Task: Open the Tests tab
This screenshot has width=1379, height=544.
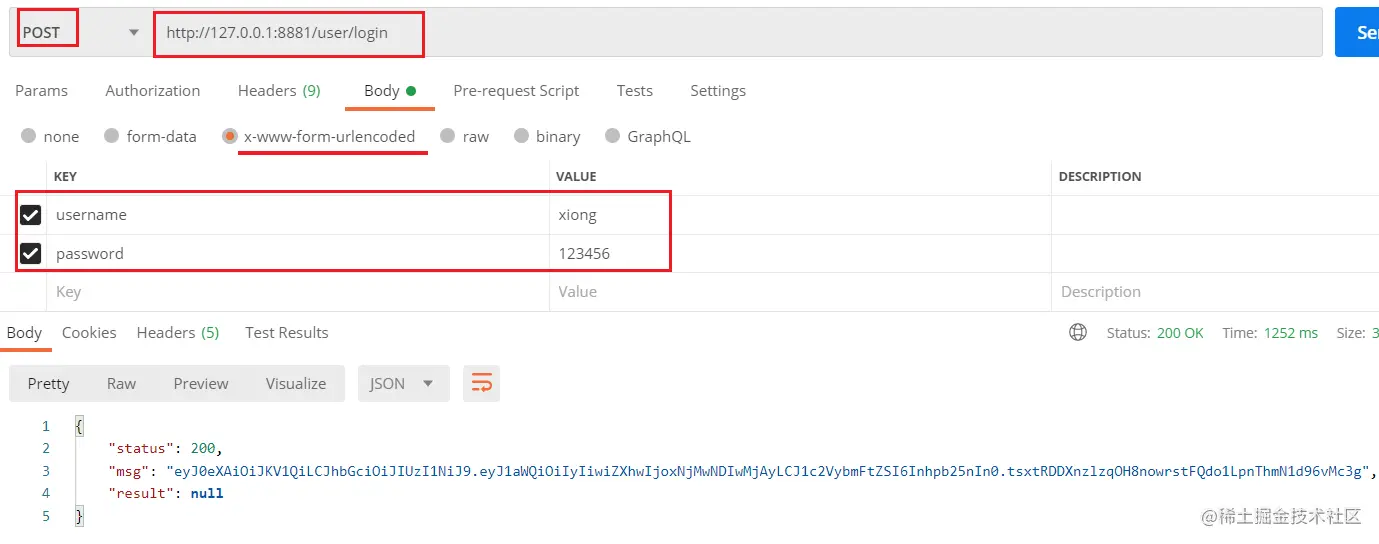Action: pyautogui.click(x=635, y=90)
